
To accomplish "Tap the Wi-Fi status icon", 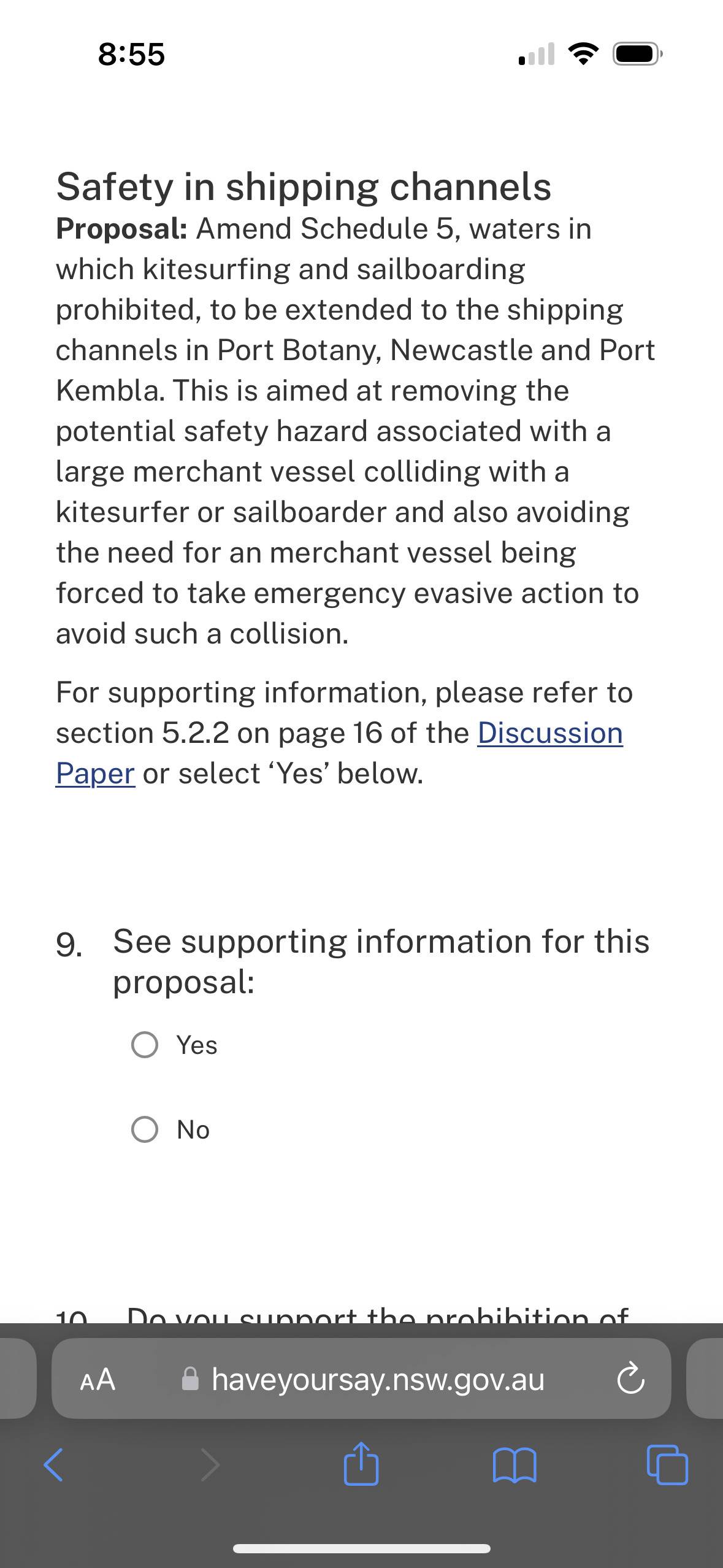I will (x=583, y=55).
